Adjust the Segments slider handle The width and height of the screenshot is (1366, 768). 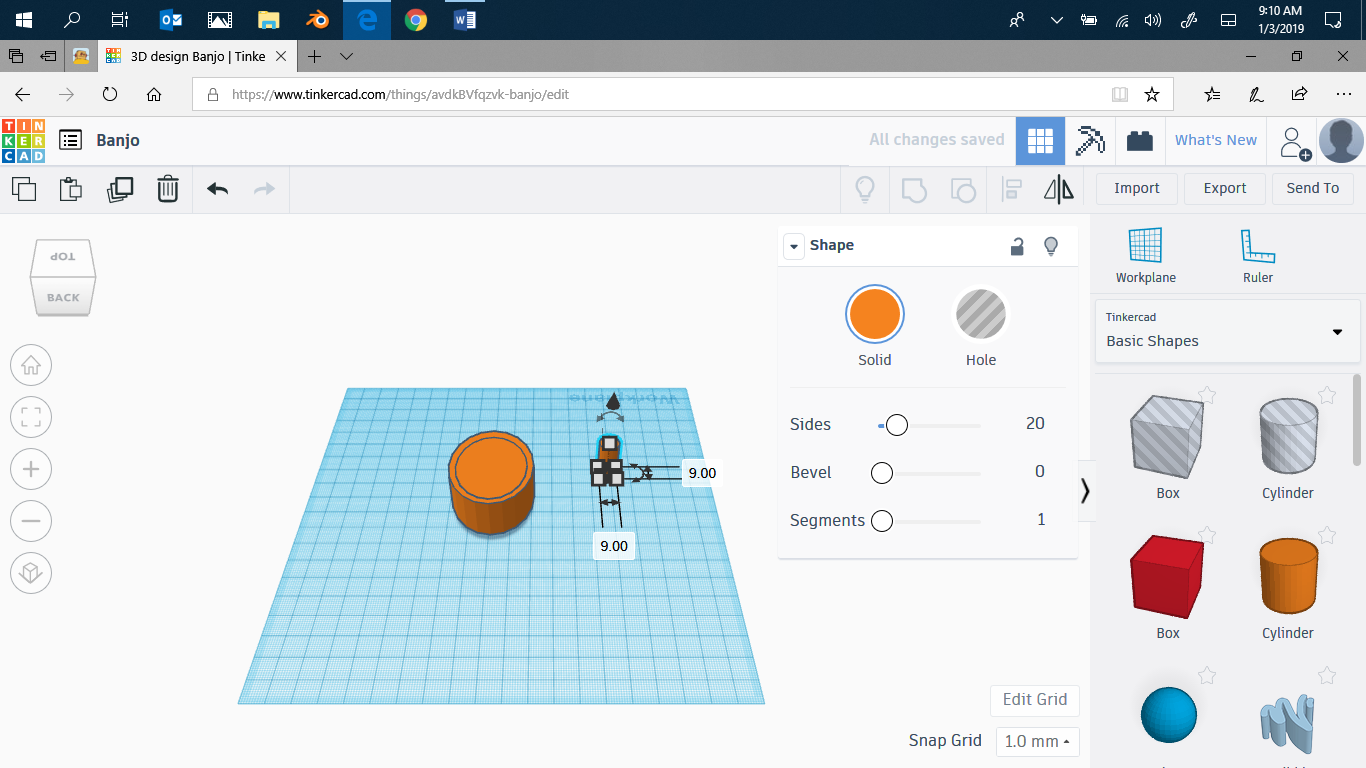(882, 521)
